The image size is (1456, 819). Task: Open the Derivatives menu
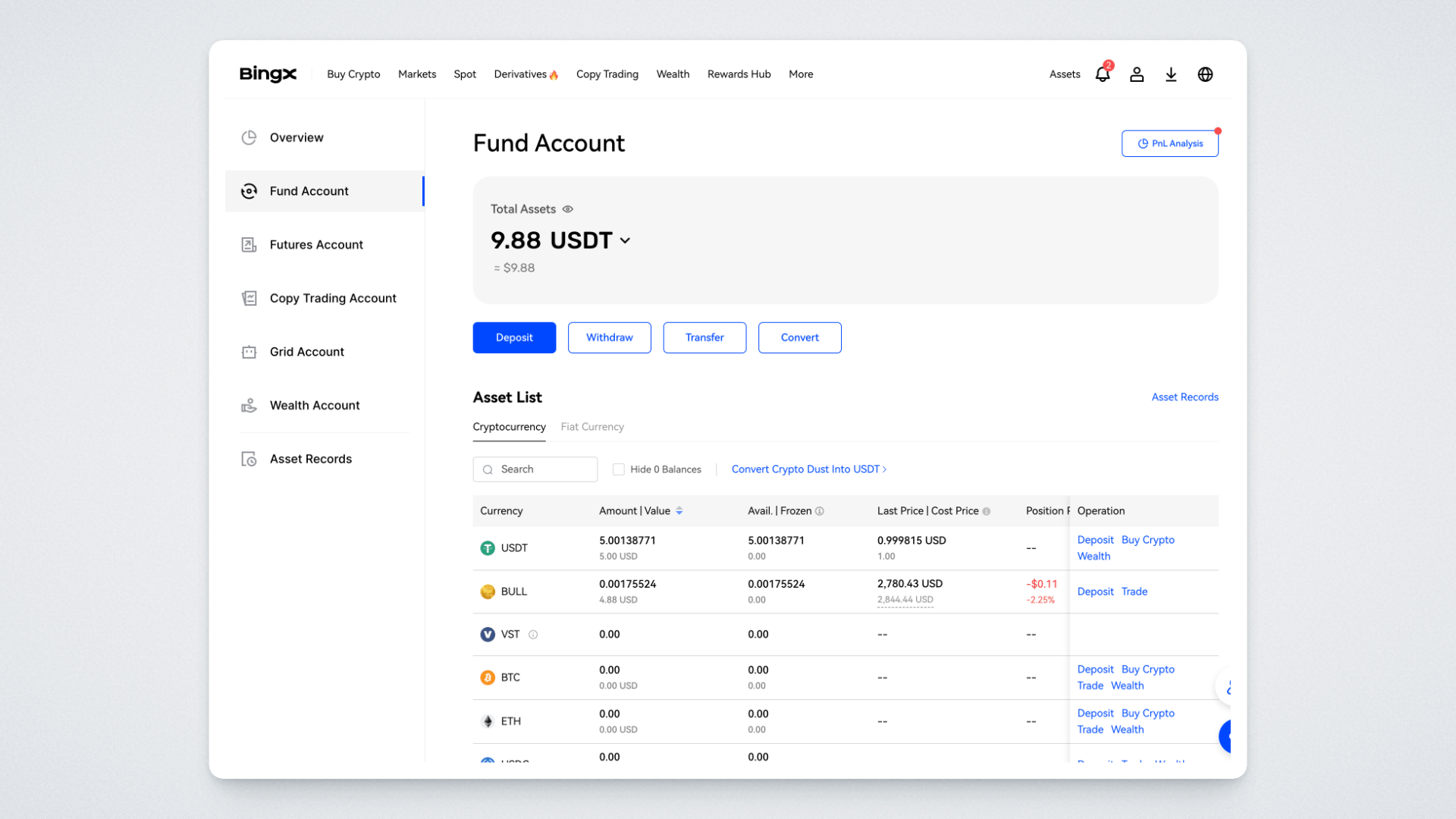tap(525, 74)
